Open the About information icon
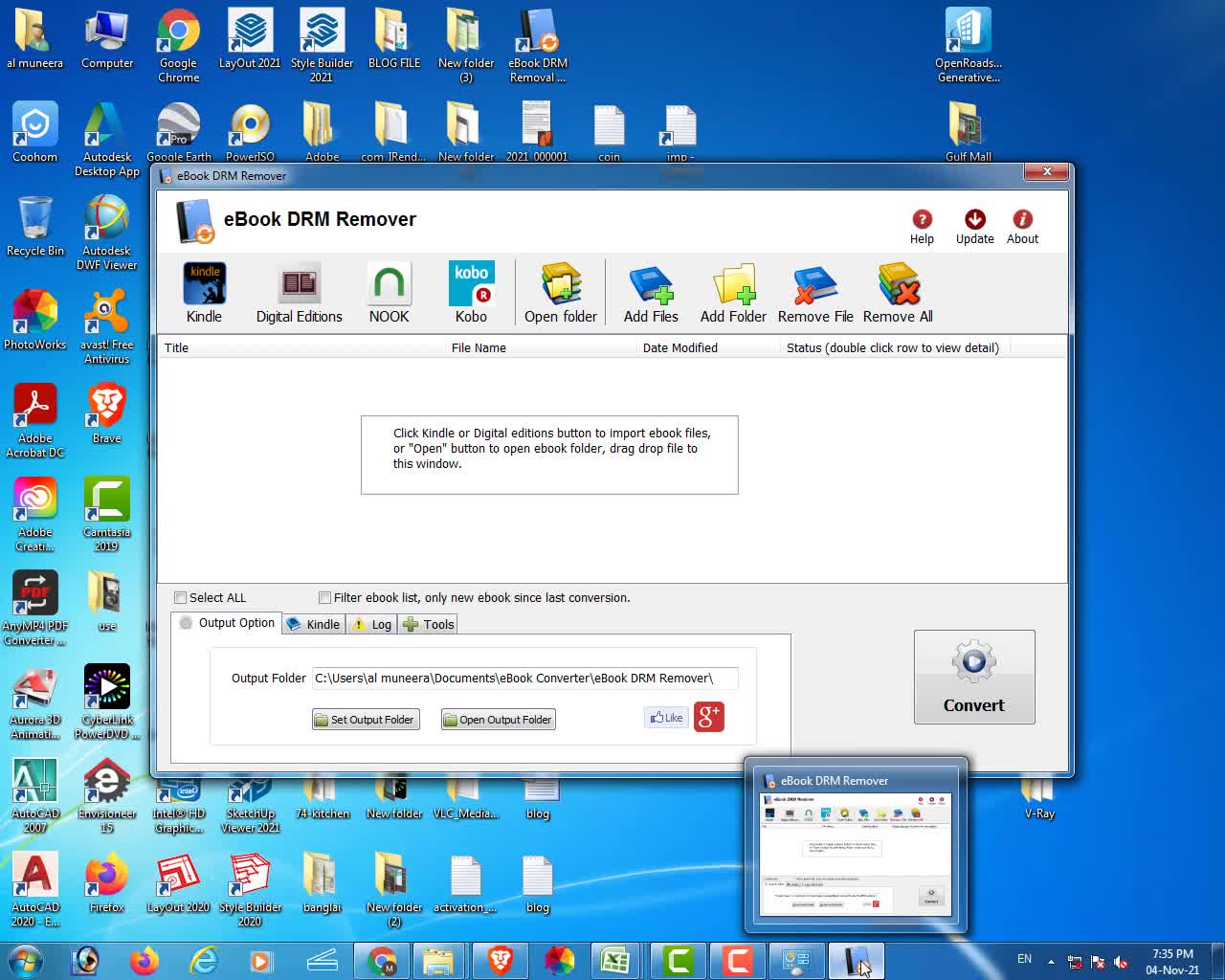This screenshot has height=980, width=1225. click(x=1022, y=228)
